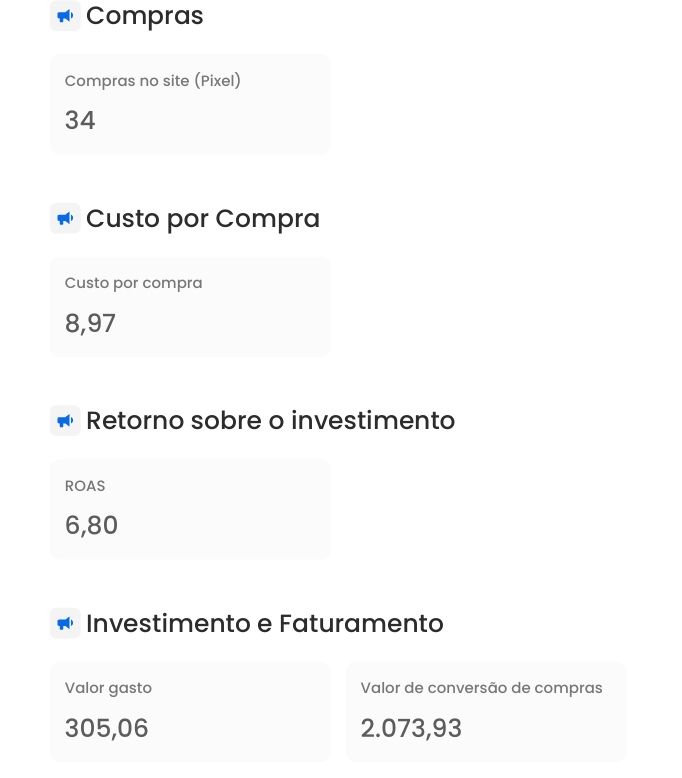Click the megaphone icon beside Retorno sobre o investimento

coord(65,421)
